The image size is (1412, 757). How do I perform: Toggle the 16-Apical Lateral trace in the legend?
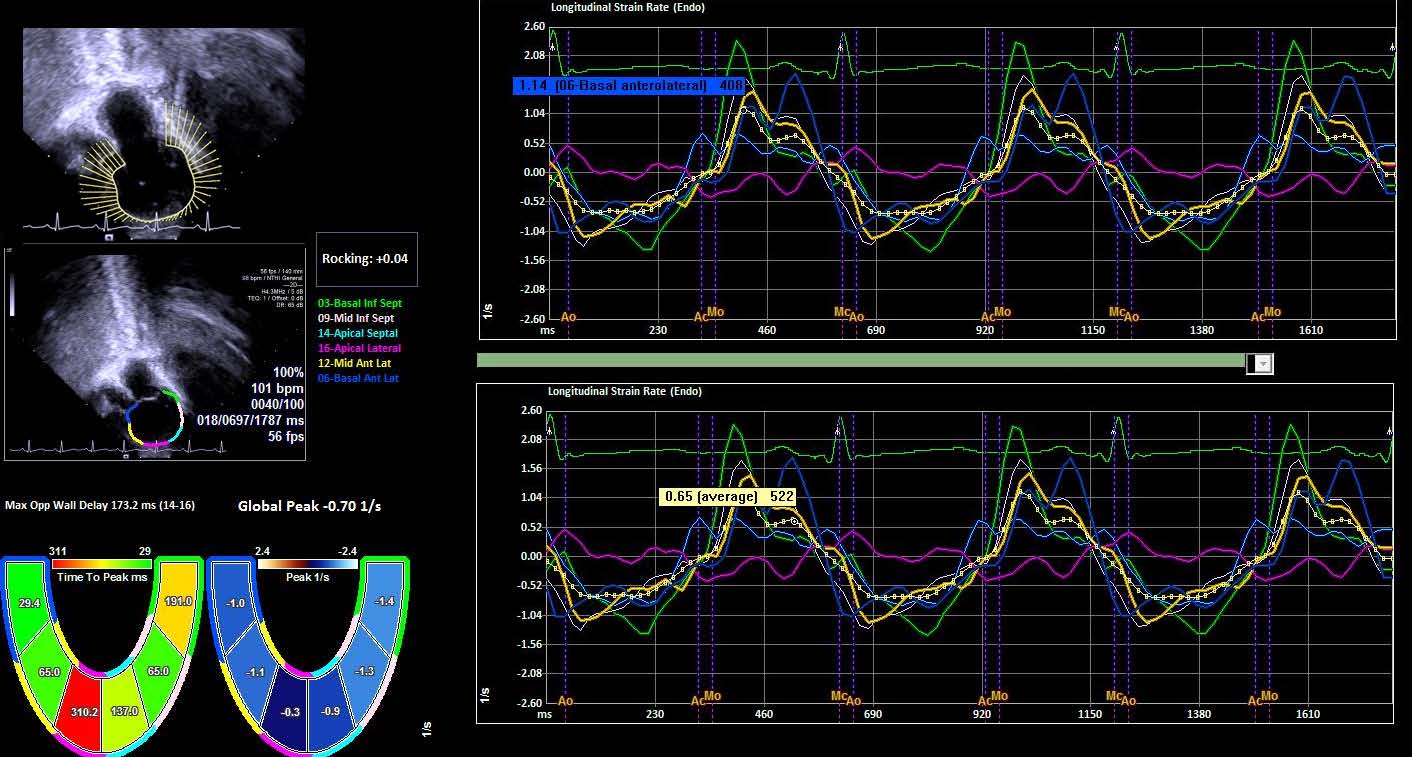click(x=358, y=348)
